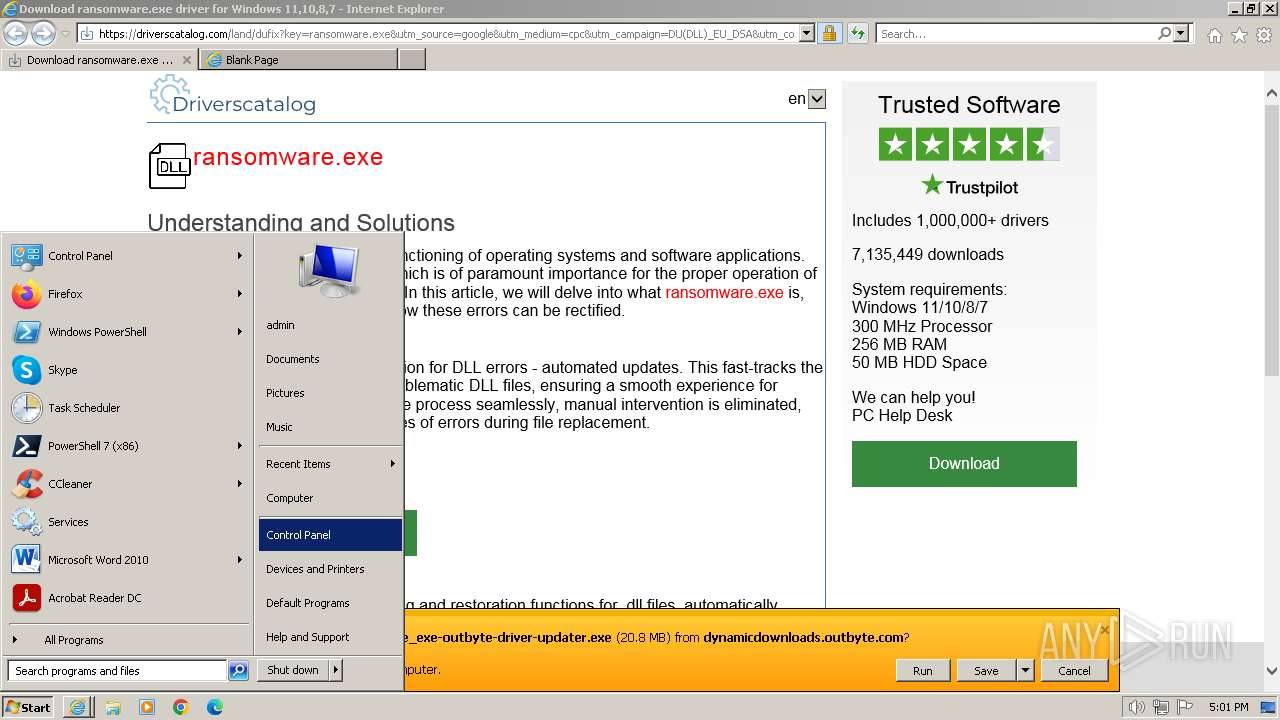Click the IE Search box
The height and width of the screenshot is (720, 1280).
pyautogui.click(x=1016, y=33)
